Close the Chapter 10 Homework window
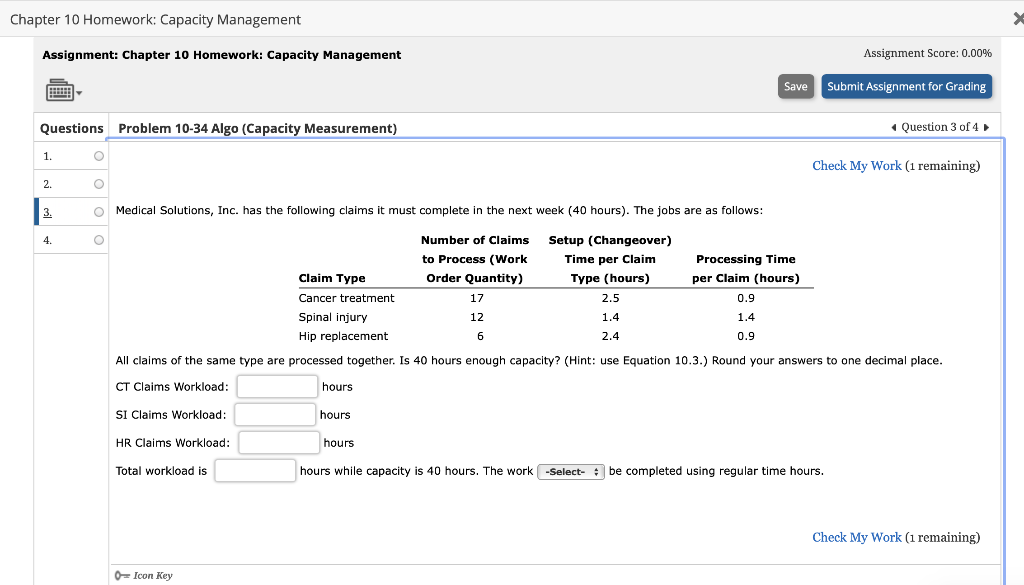This screenshot has width=1024, height=585. (1017, 18)
